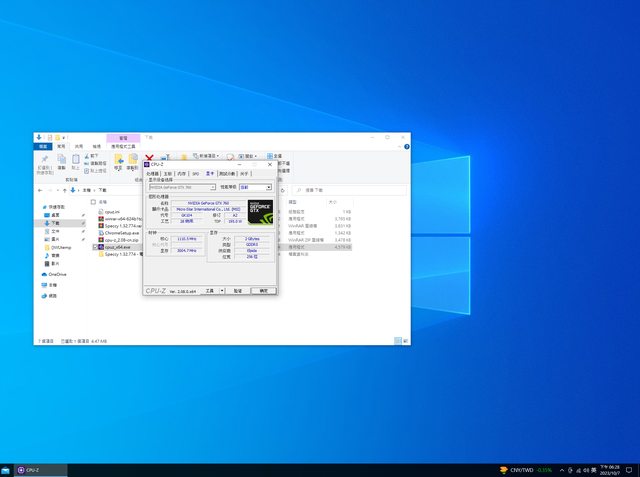Image resolution: width=640 pixels, height=477 pixels.
Task: Click the Explorer back navigation arrow
Action: [x=40, y=188]
